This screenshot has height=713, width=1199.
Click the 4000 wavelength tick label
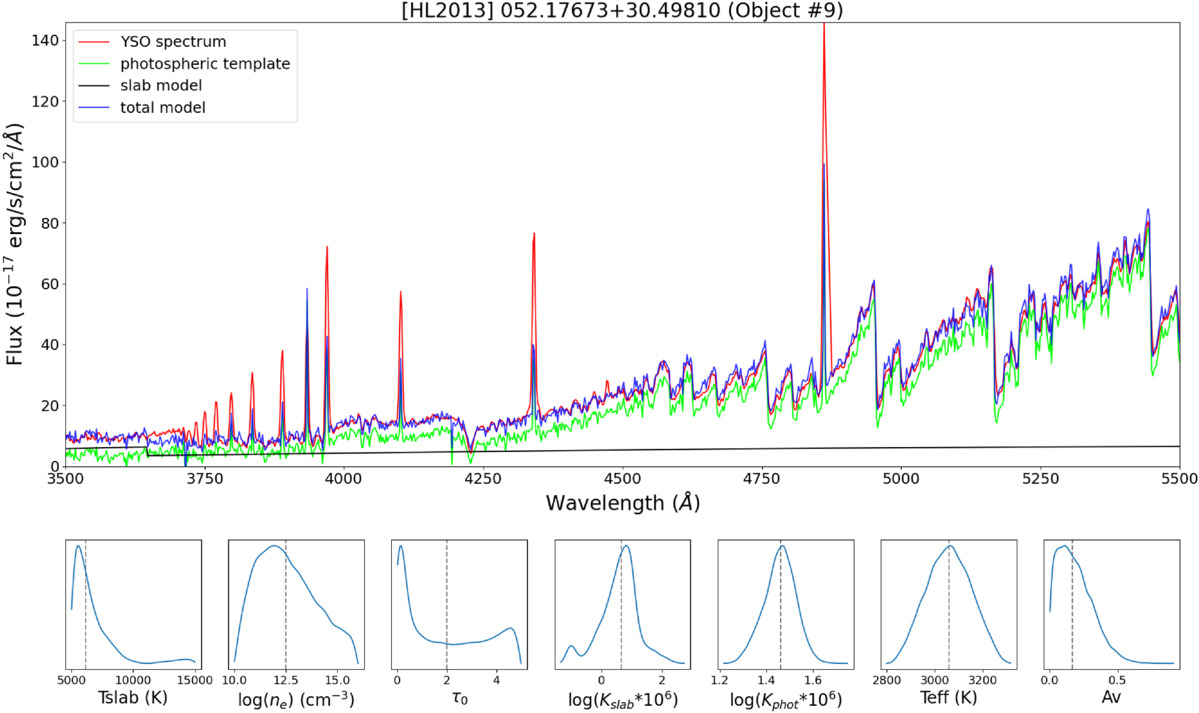pos(344,479)
